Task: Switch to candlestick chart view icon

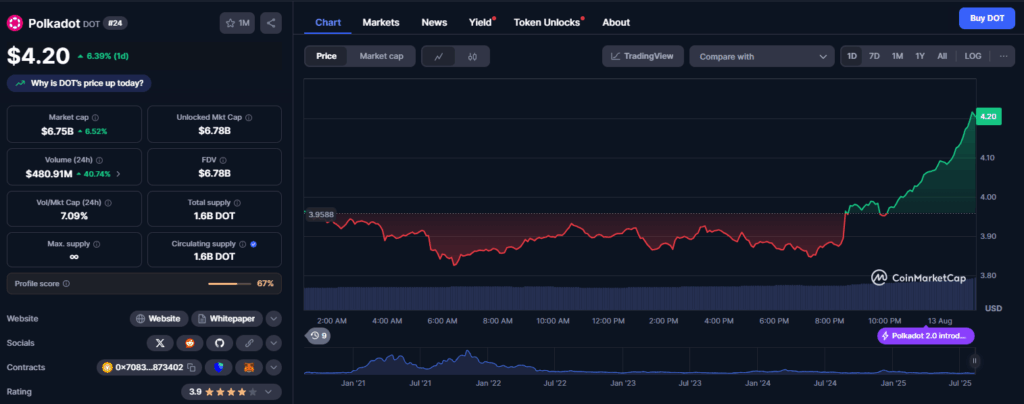Action: (472, 56)
